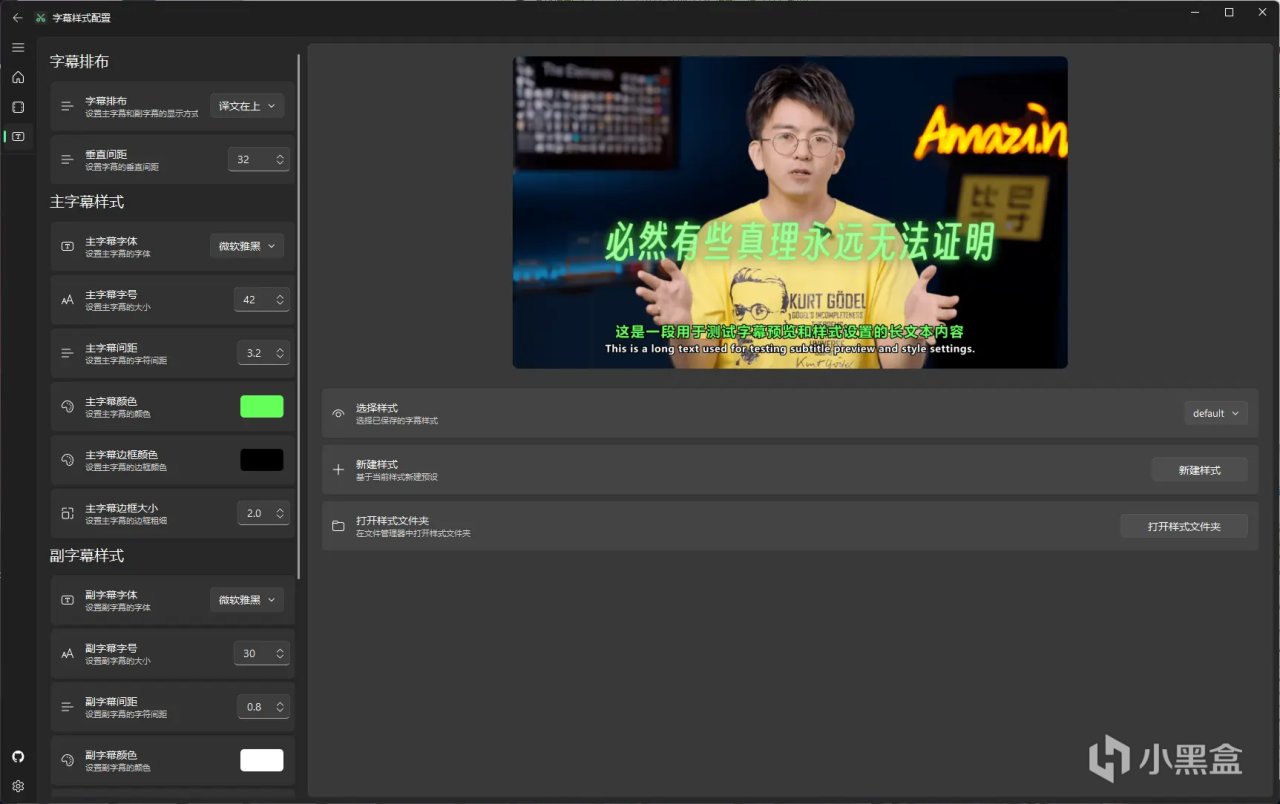Click the plus icon beside 新建样式
Screen dimensions: 1280x804
click(x=338, y=469)
